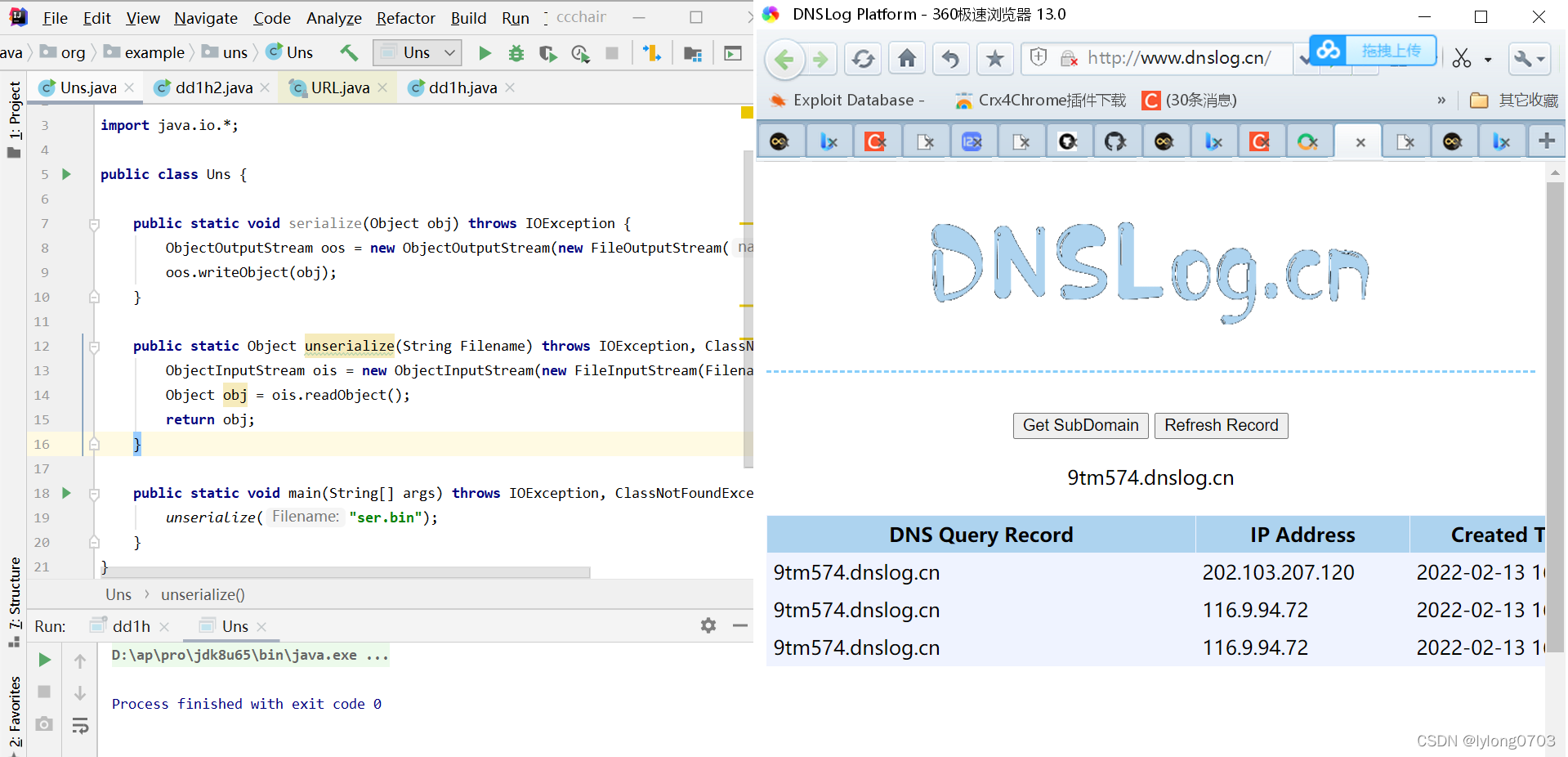Toggle the 2: Favorites tool window
Screen dimensions: 1568x757
[x=14, y=711]
